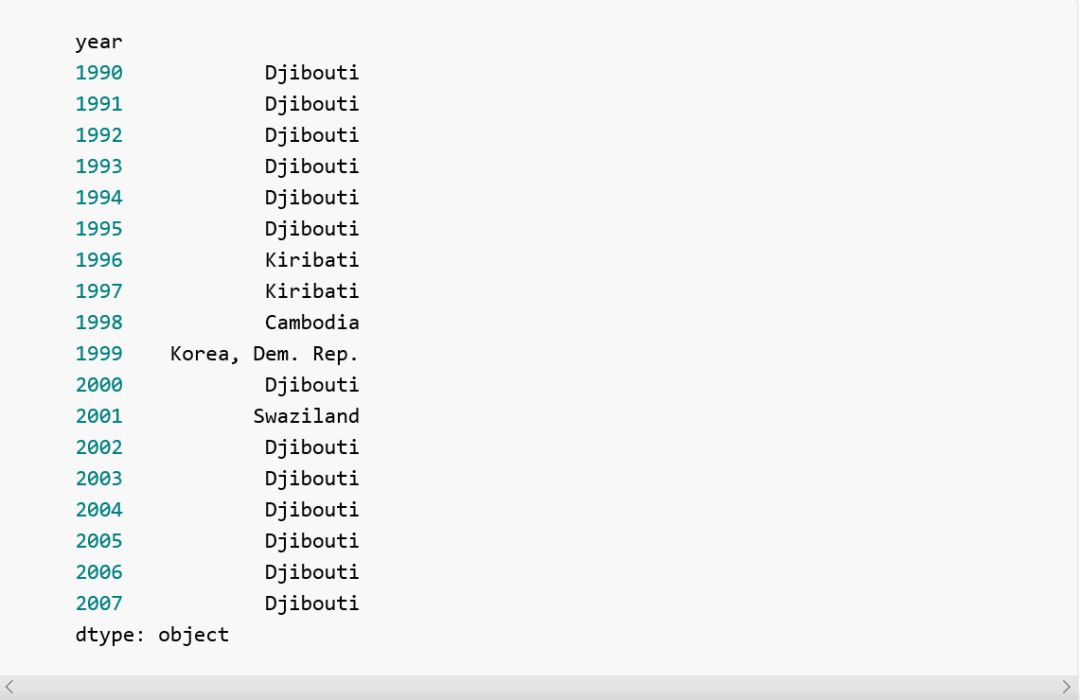The height and width of the screenshot is (700, 1080).
Task: Click the Djibouti value for 1995
Action: pos(312,229)
